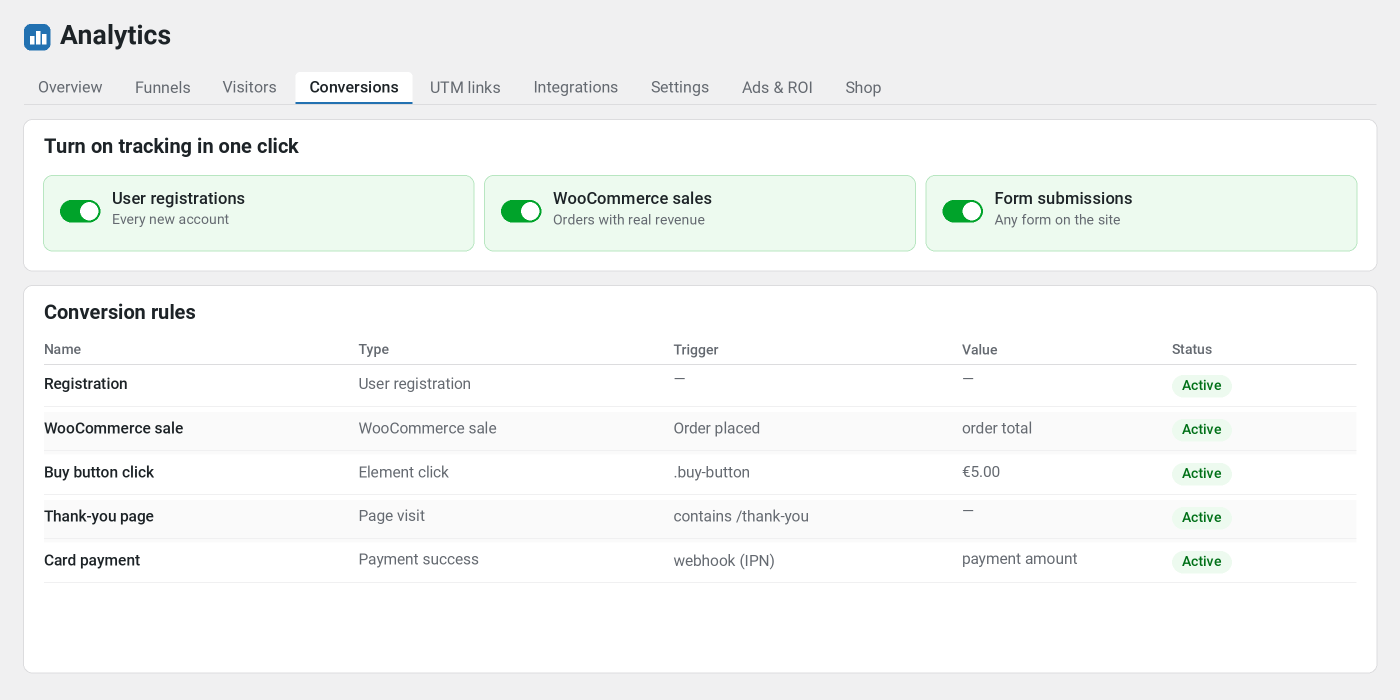
Task: Click the 'contains /thank-you' trigger cell
Action: (x=741, y=516)
